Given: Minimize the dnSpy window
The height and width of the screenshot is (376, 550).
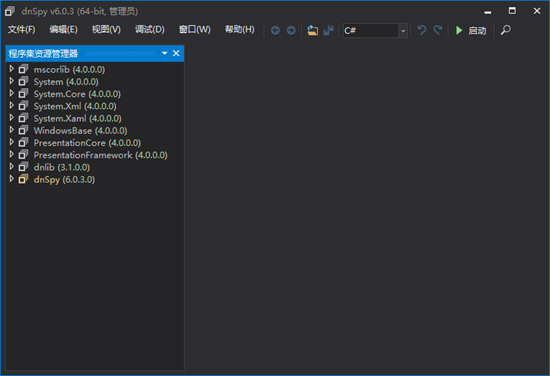Looking at the screenshot, I should [x=488, y=12].
